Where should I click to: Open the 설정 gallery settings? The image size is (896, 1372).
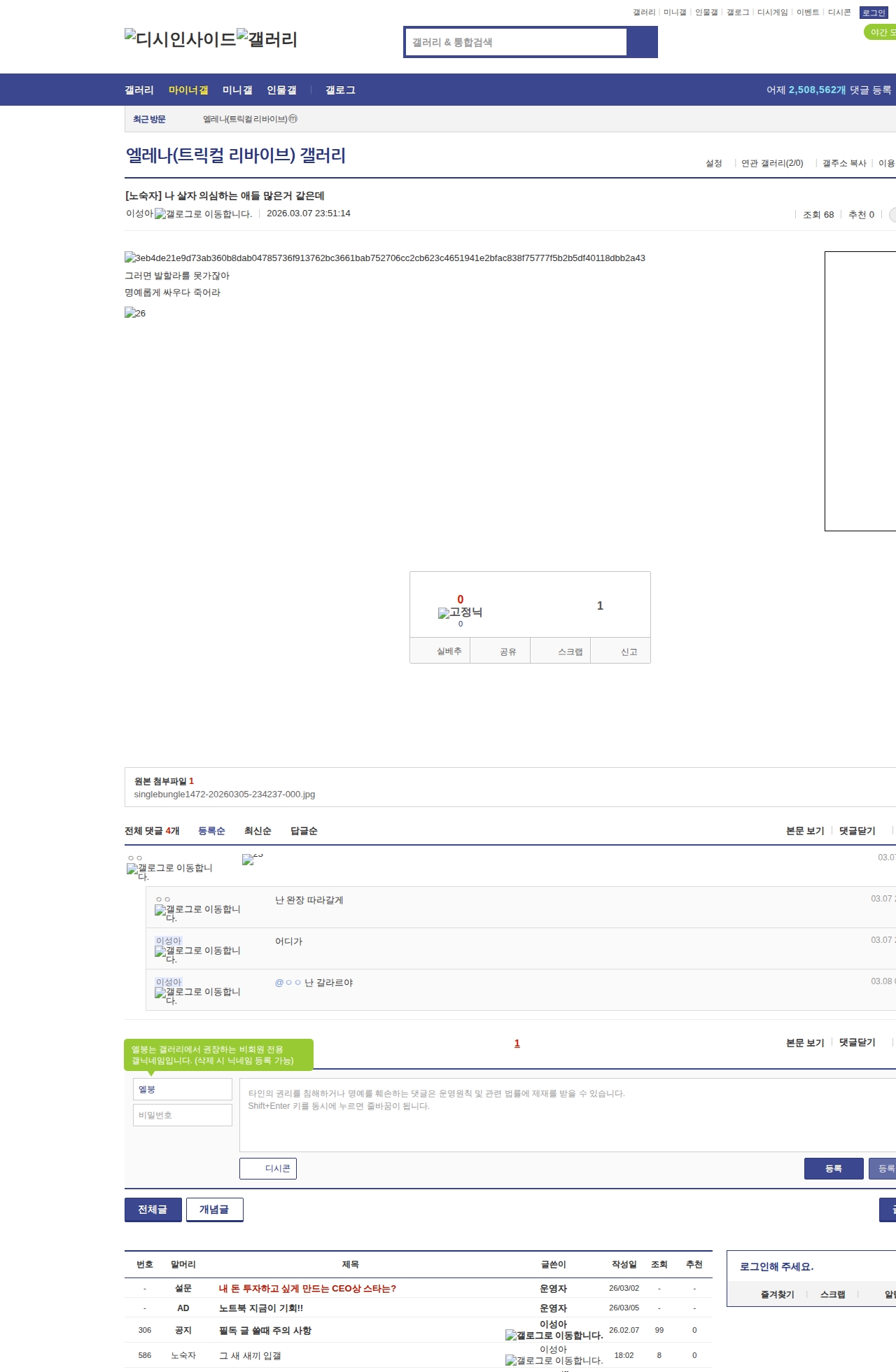click(714, 163)
